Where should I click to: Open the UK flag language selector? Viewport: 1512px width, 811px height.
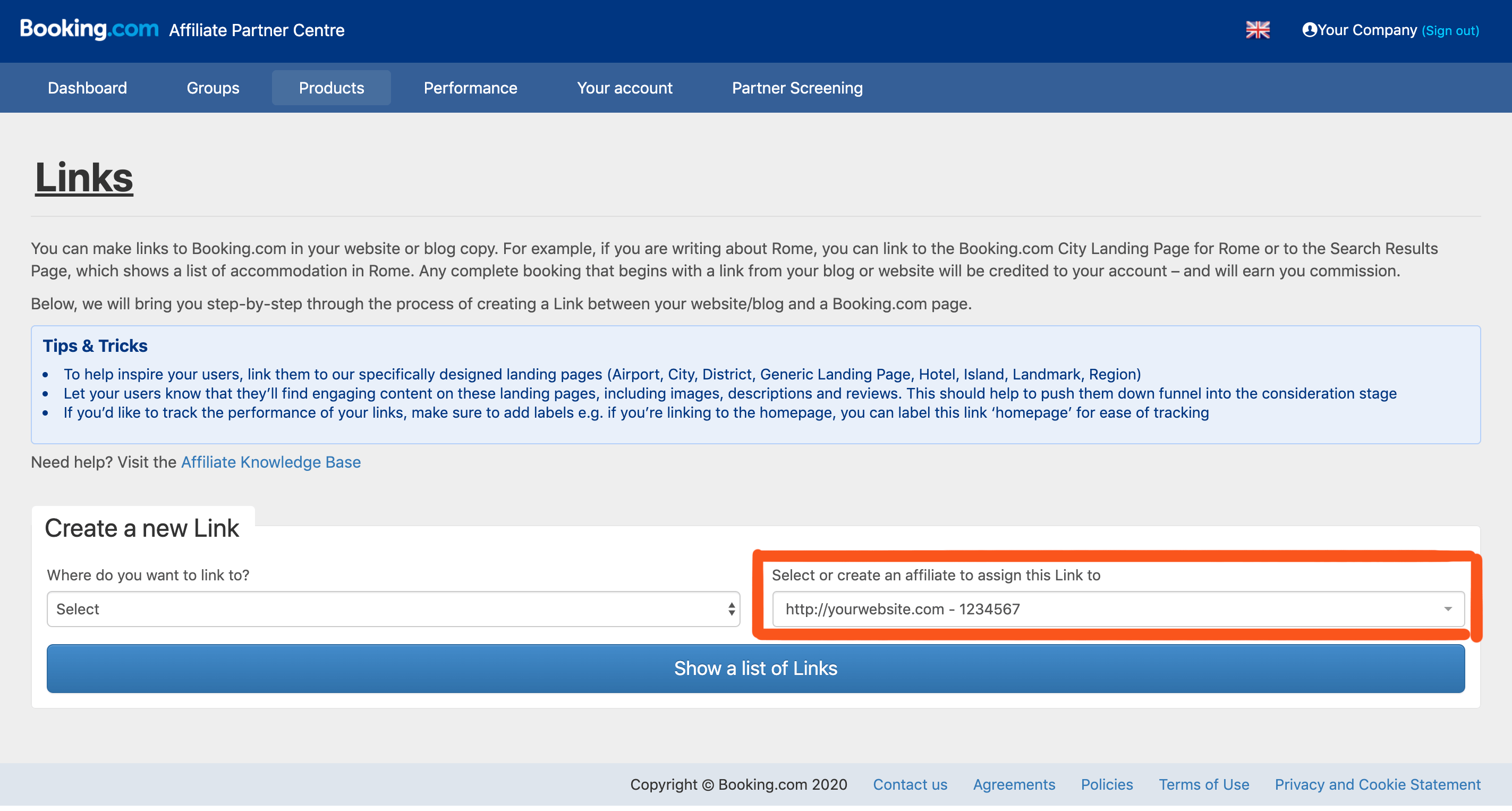[1258, 30]
